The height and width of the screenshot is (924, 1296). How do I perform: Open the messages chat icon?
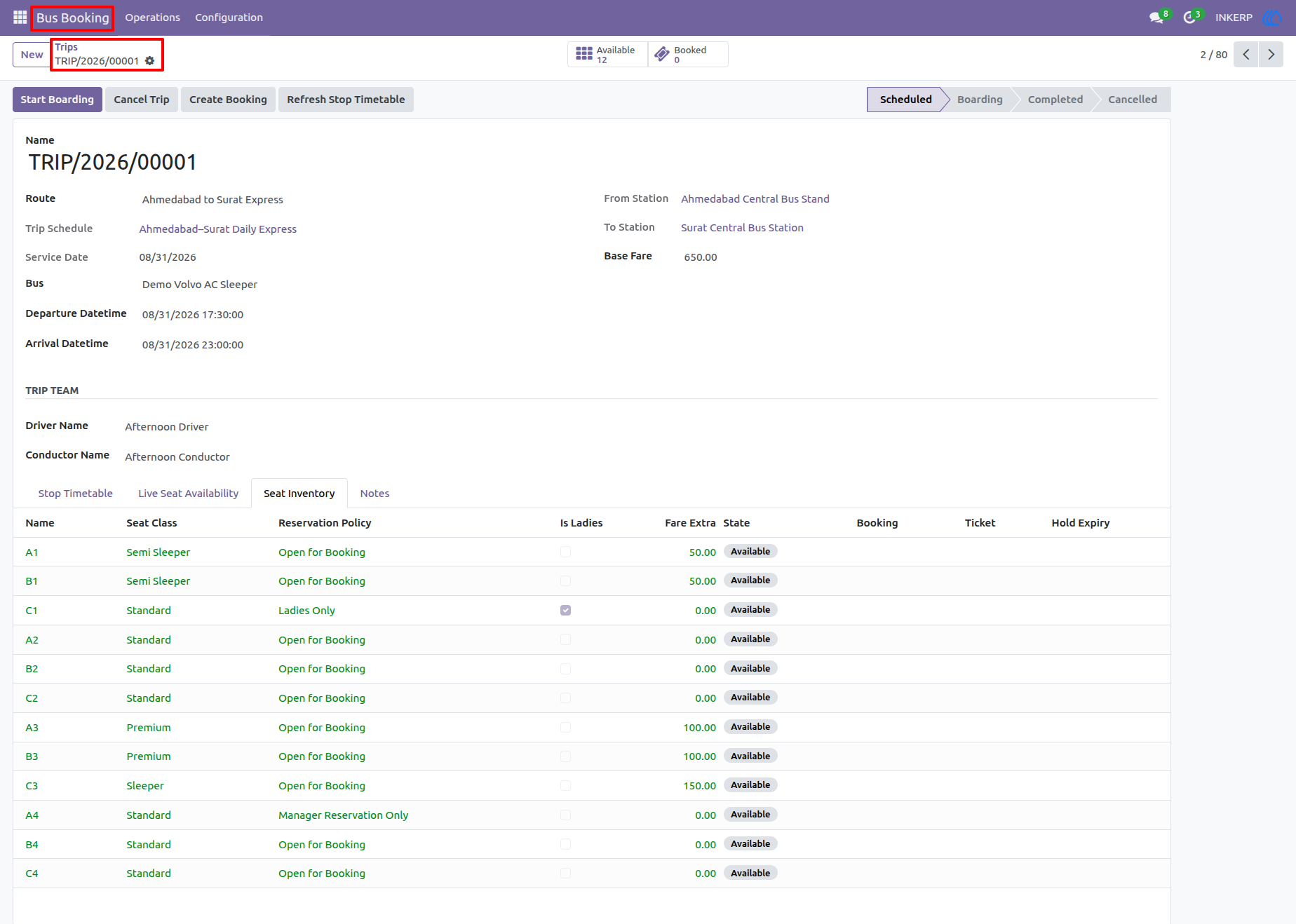click(1156, 18)
